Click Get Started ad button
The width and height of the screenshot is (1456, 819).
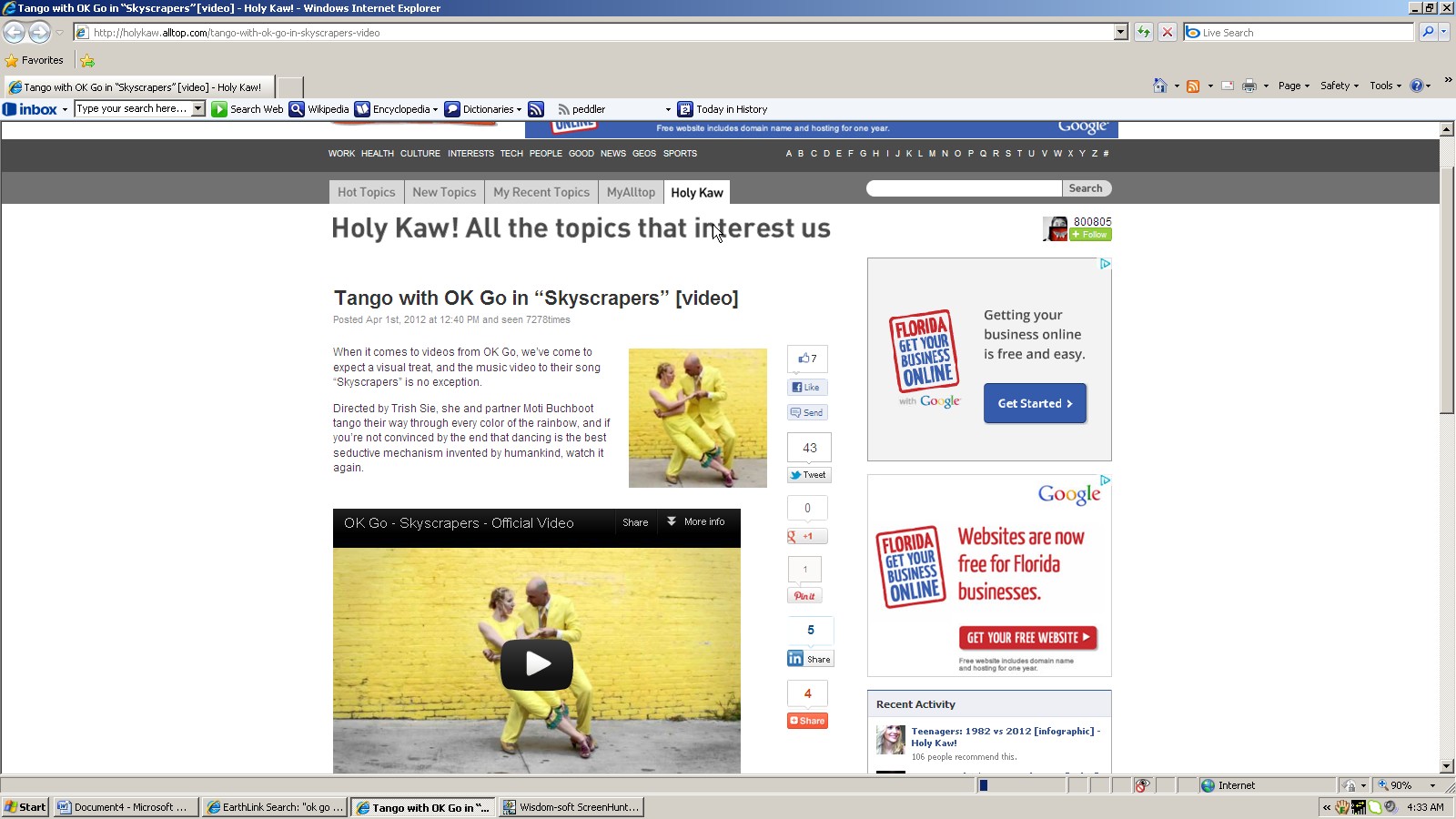click(1035, 403)
